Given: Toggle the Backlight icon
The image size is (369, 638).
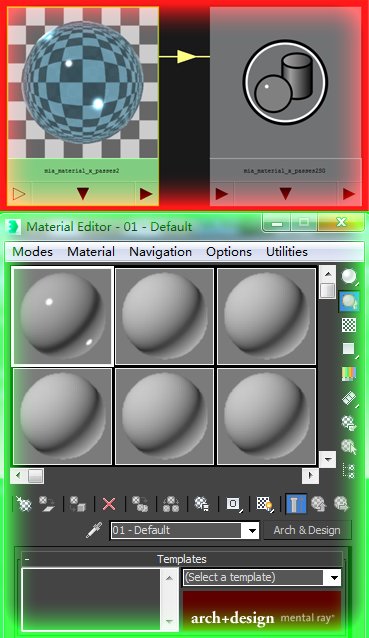Looking at the screenshot, I should tap(349, 301).
